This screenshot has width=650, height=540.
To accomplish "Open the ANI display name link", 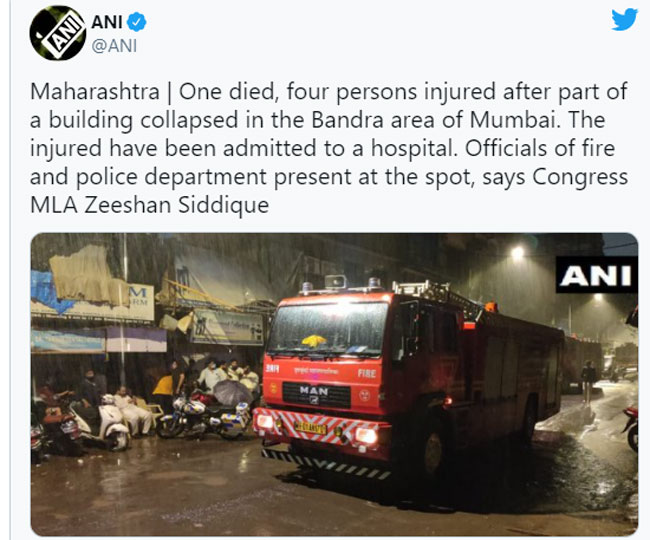I will click(107, 22).
